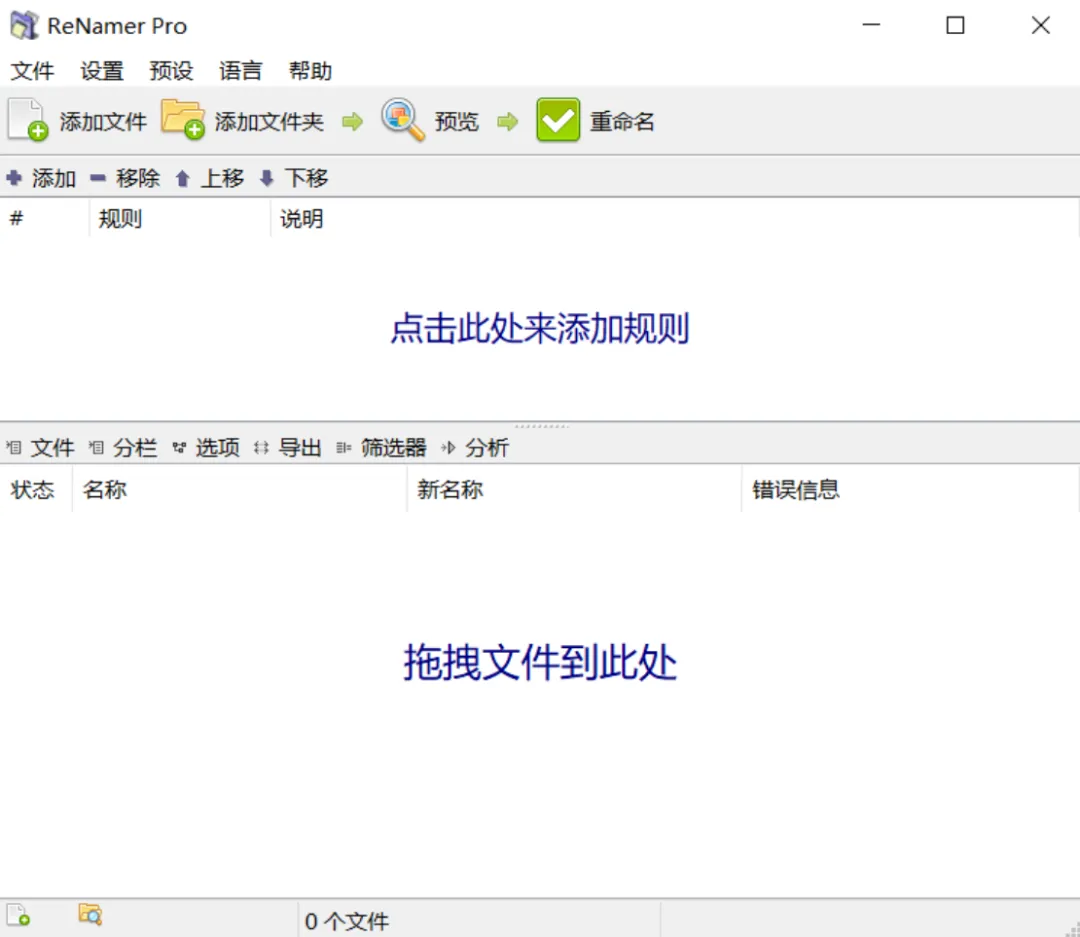
Task: Sort by the 错误信息 column header
Action: [x=910, y=490]
